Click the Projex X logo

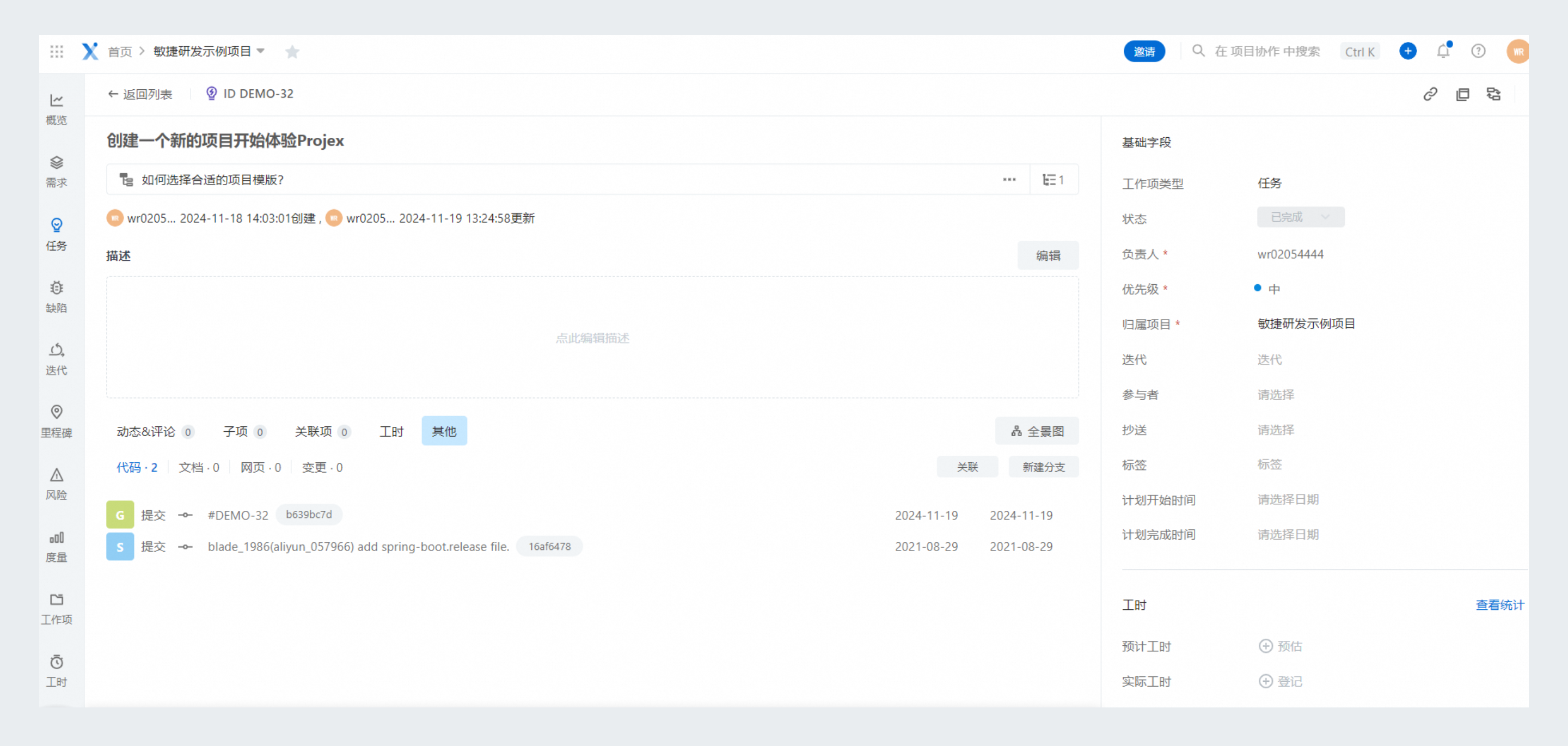coord(90,52)
